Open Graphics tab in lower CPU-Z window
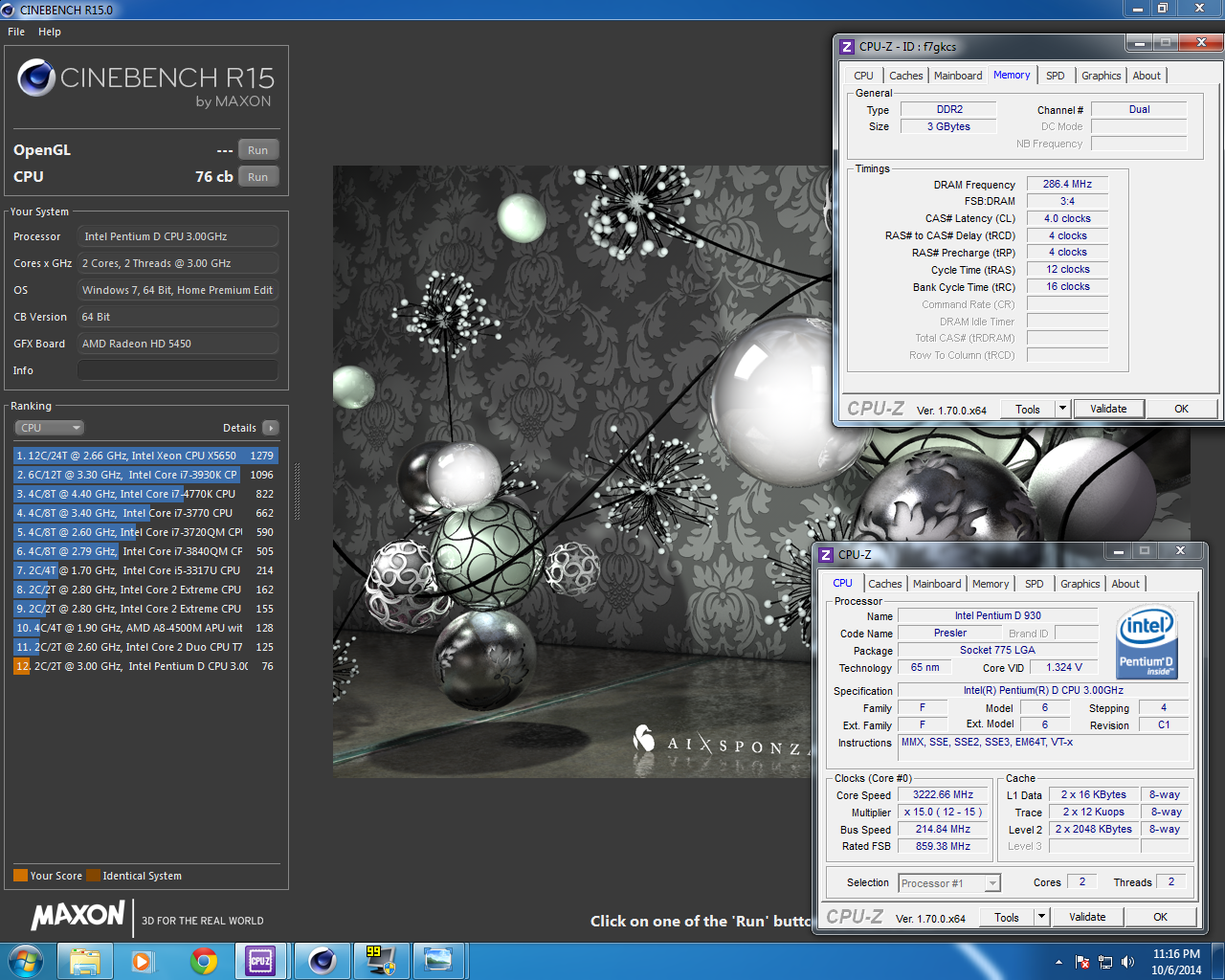 (1080, 584)
